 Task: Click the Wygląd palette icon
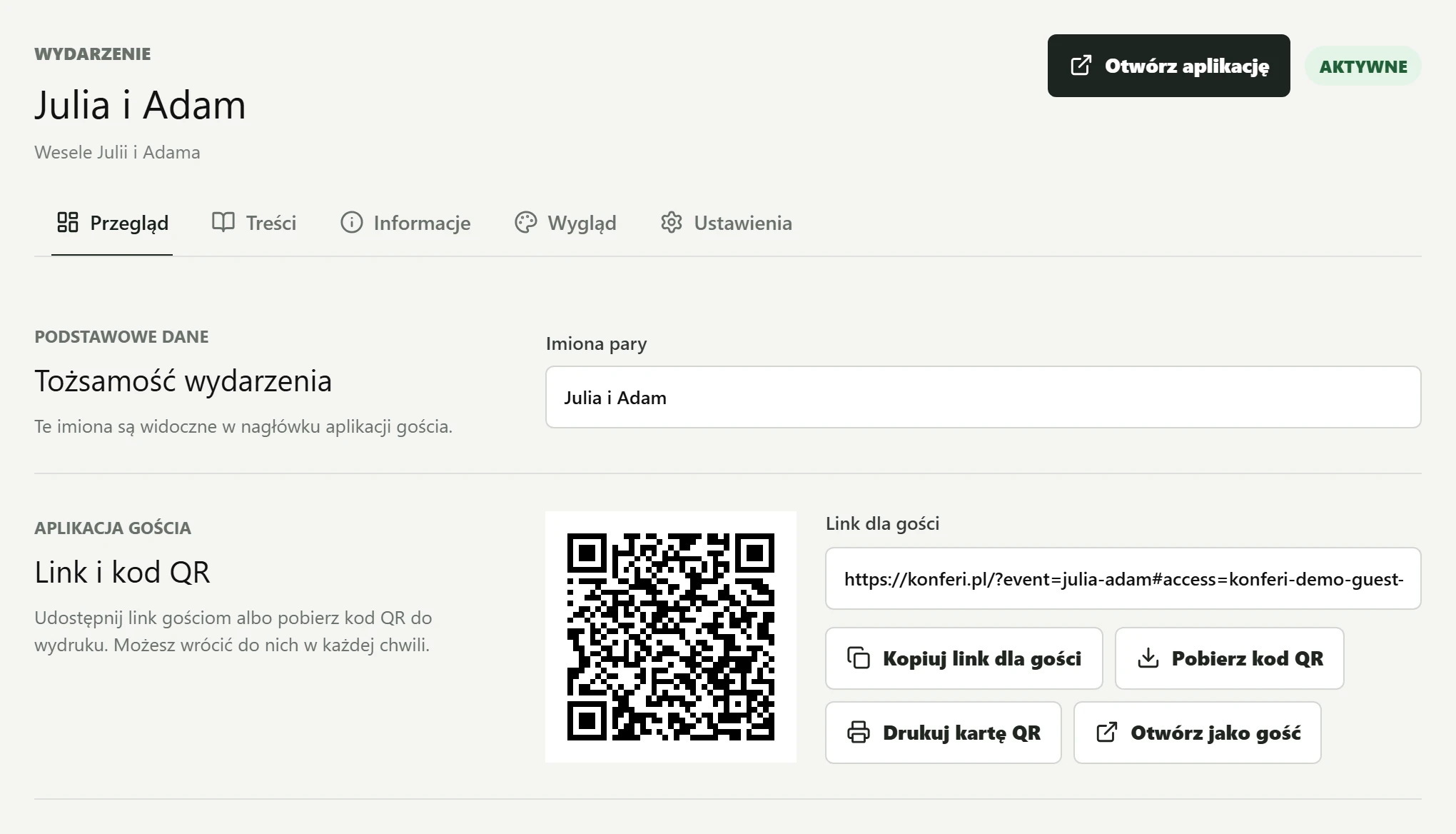coord(525,222)
